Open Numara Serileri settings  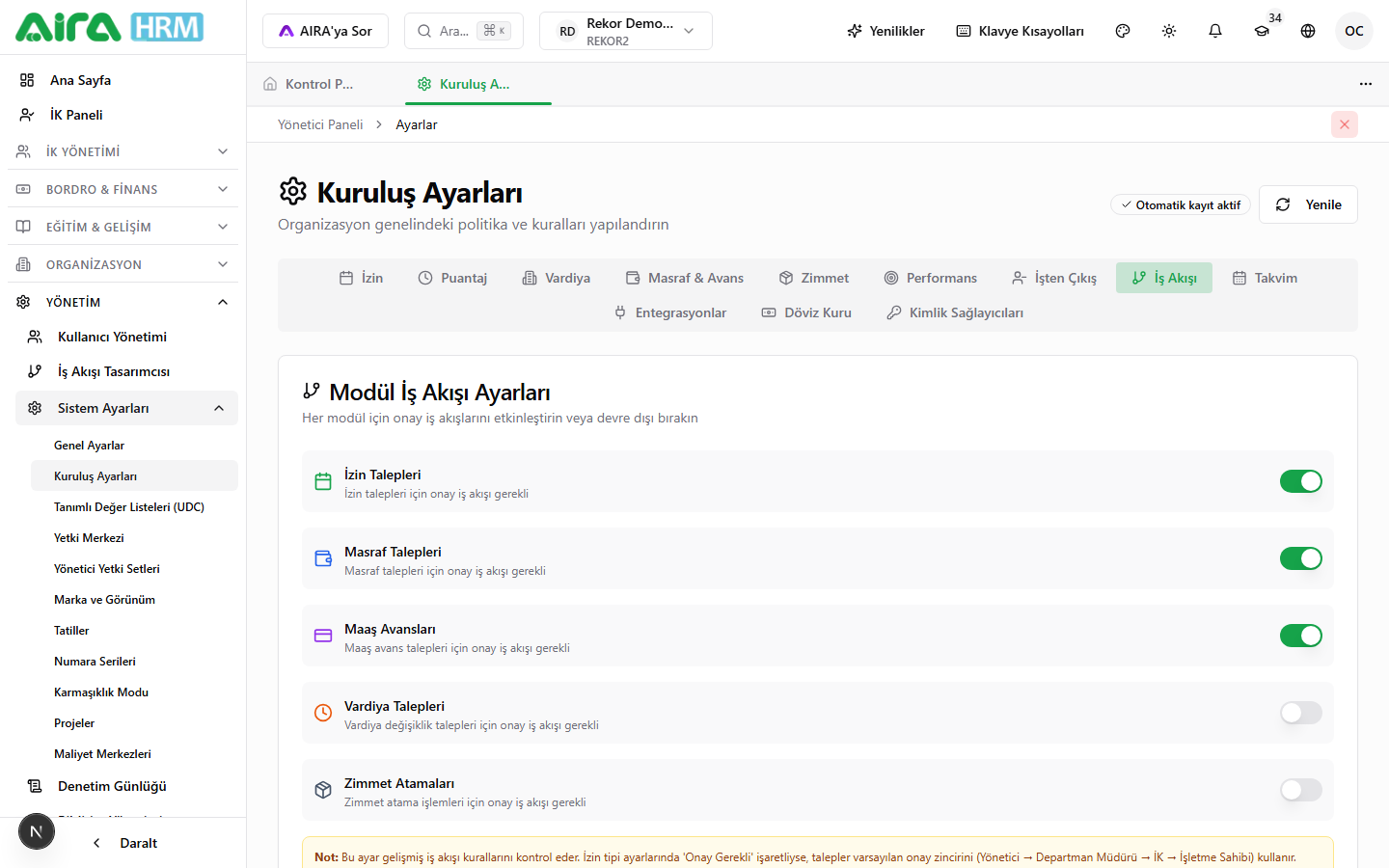pyautogui.click(x=134, y=662)
